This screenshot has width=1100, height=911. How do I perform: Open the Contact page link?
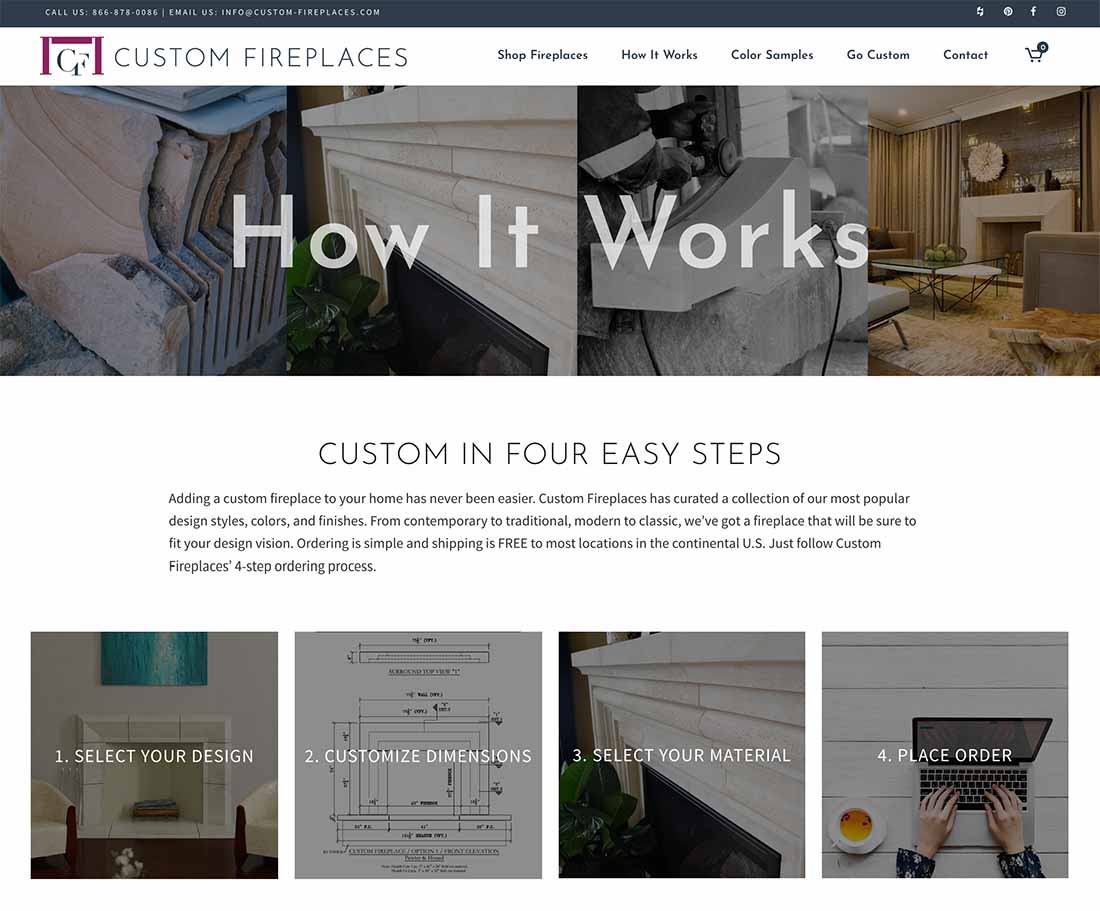(965, 55)
